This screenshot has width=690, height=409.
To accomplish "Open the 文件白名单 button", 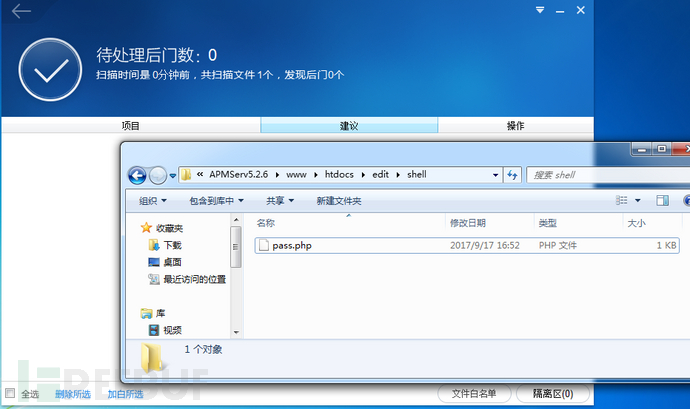I will coord(474,394).
